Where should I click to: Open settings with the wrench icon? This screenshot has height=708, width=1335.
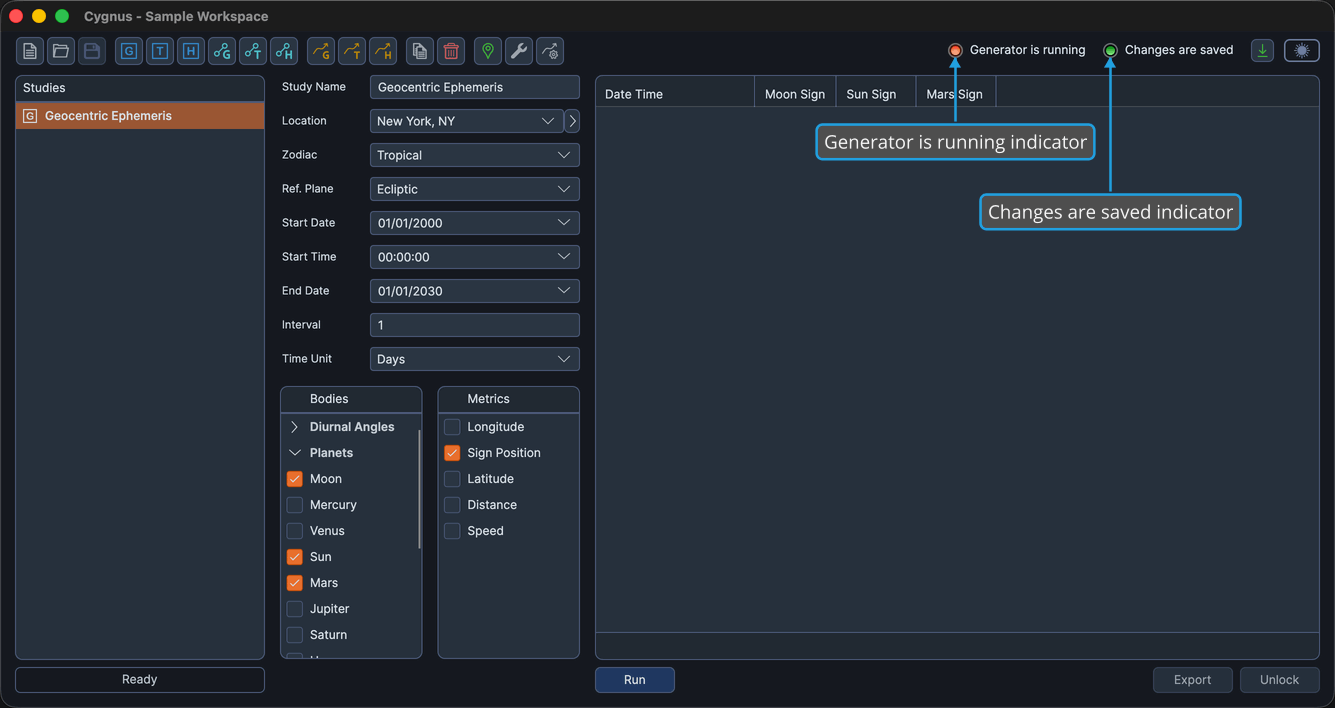518,51
